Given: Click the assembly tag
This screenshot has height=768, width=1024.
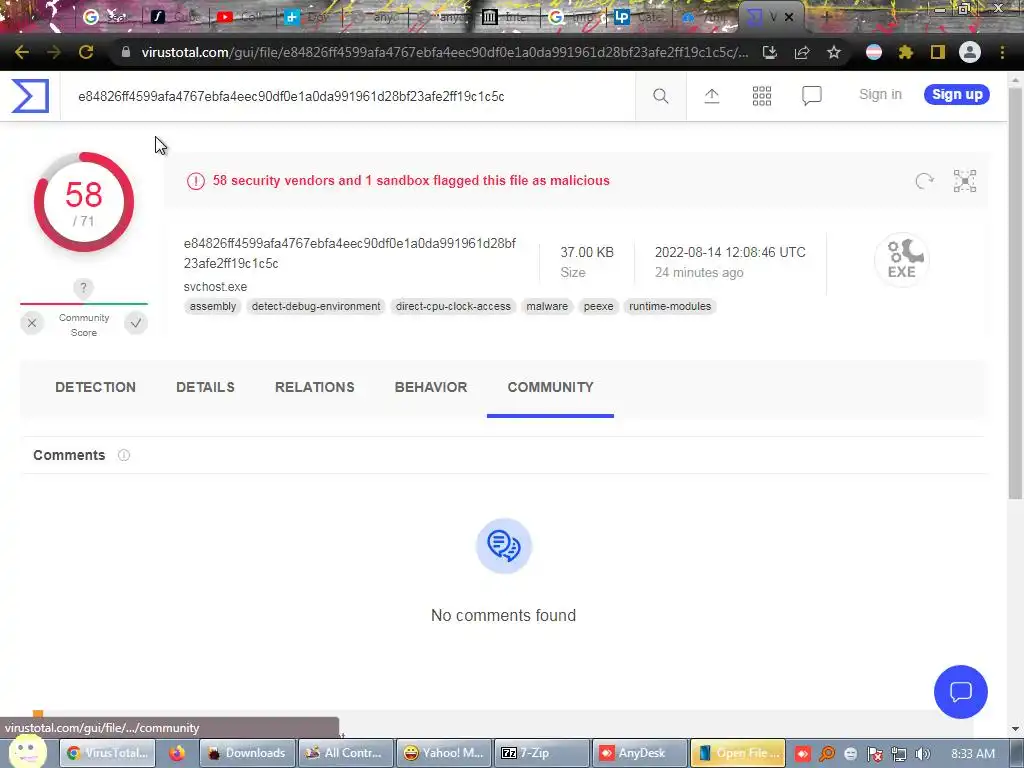Looking at the screenshot, I should coord(213,306).
